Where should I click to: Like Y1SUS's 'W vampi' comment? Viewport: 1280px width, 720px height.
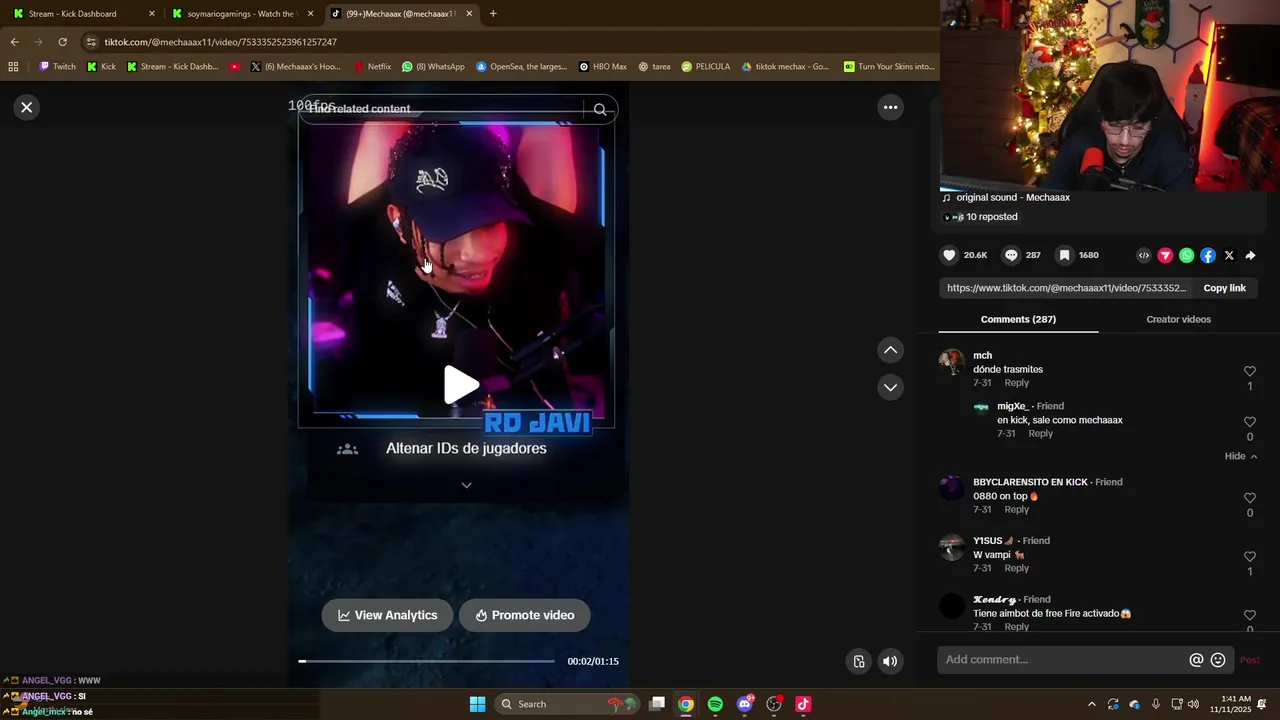(x=1249, y=557)
